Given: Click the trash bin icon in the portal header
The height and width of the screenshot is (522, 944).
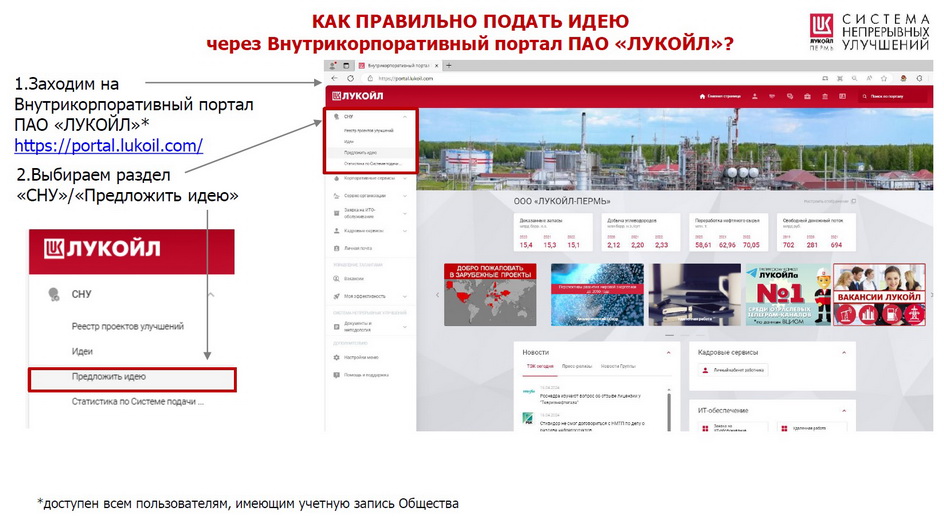Looking at the screenshot, I should coord(825,97).
